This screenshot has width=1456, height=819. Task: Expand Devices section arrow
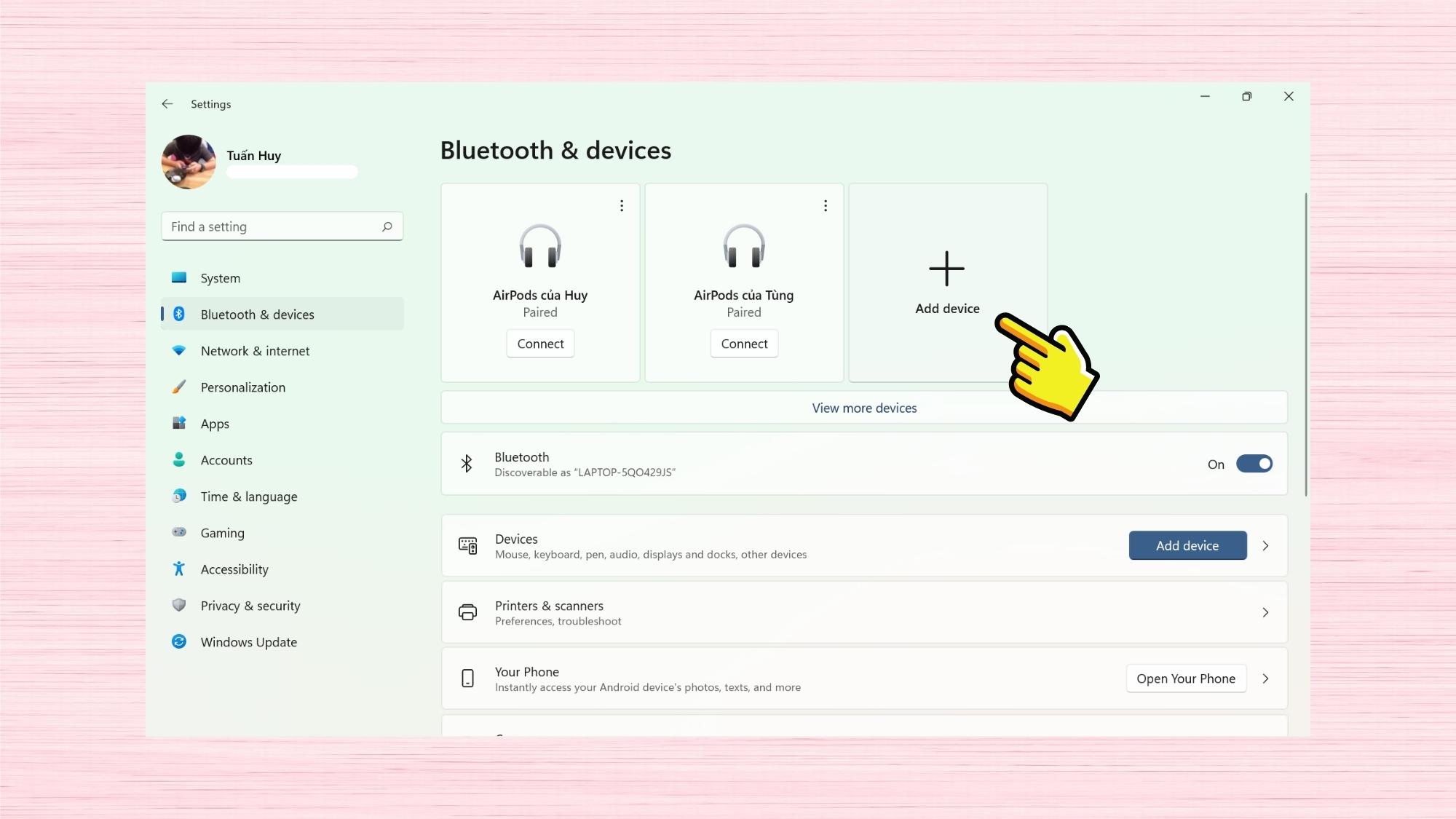[1266, 545]
